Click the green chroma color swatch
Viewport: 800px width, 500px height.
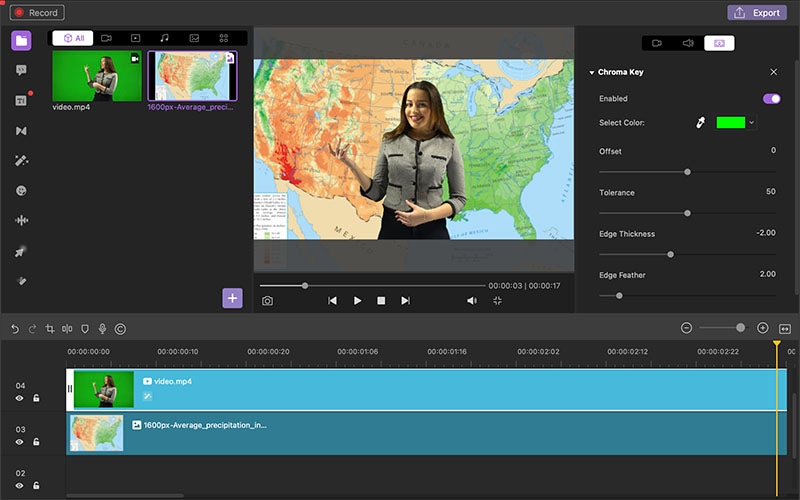731,122
